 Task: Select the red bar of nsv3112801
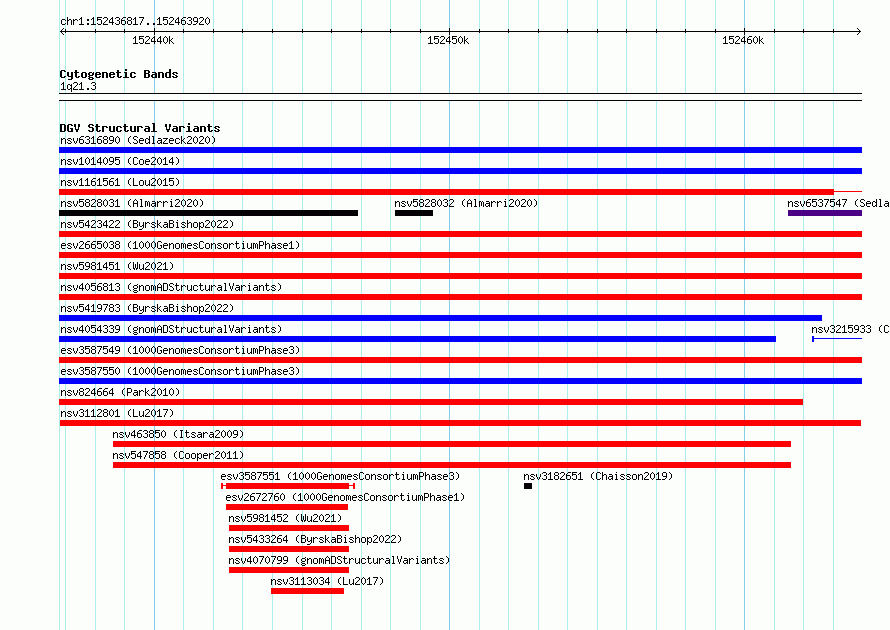click(x=460, y=423)
